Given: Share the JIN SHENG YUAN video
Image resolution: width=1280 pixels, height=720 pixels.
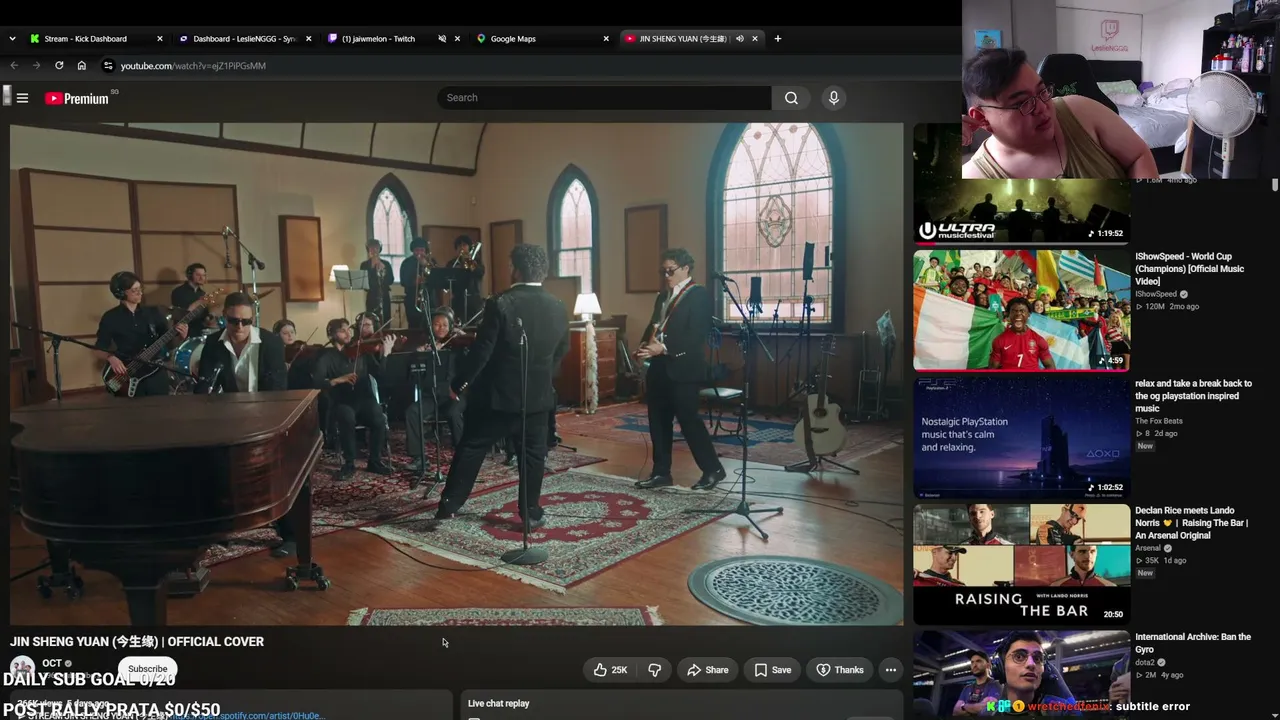Looking at the screenshot, I should pos(707,670).
